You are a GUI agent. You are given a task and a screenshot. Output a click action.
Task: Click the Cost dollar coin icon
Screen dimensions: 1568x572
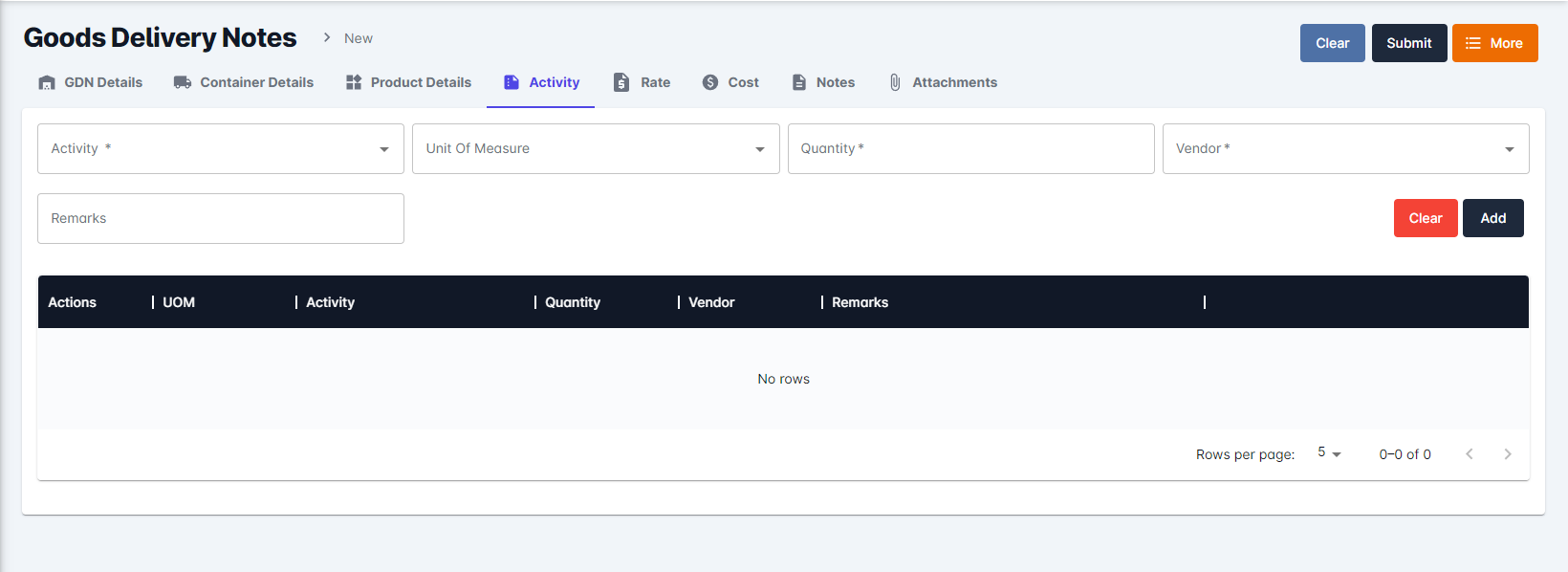coord(710,82)
